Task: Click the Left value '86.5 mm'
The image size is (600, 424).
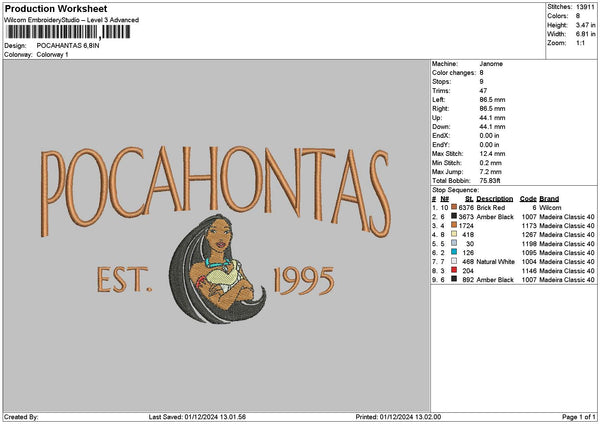Action: click(492, 99)
